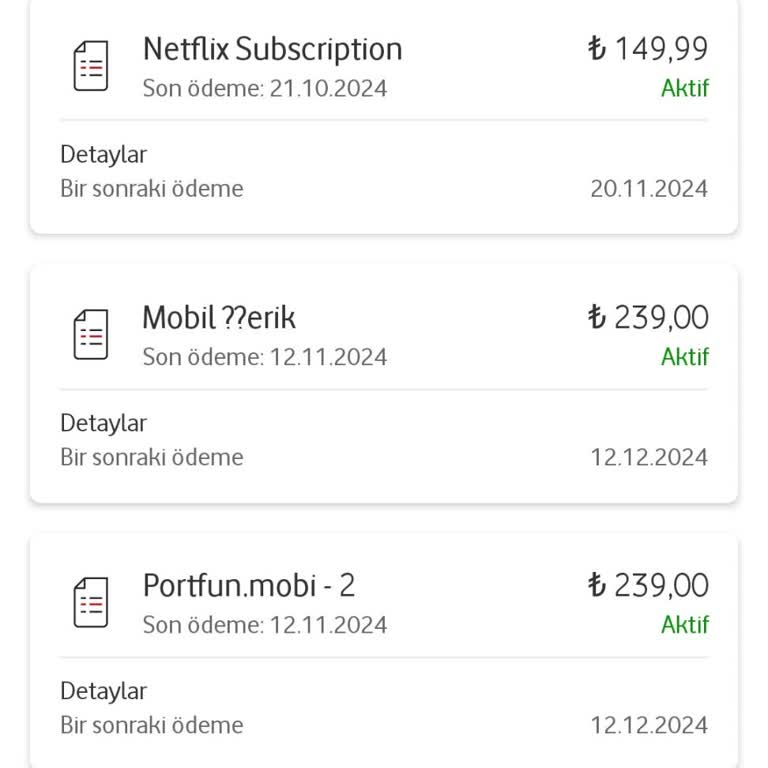This screenshot has width=768, height=768.
Task: Click the Netflix Subscription document icon
Action: coord(91,67)
